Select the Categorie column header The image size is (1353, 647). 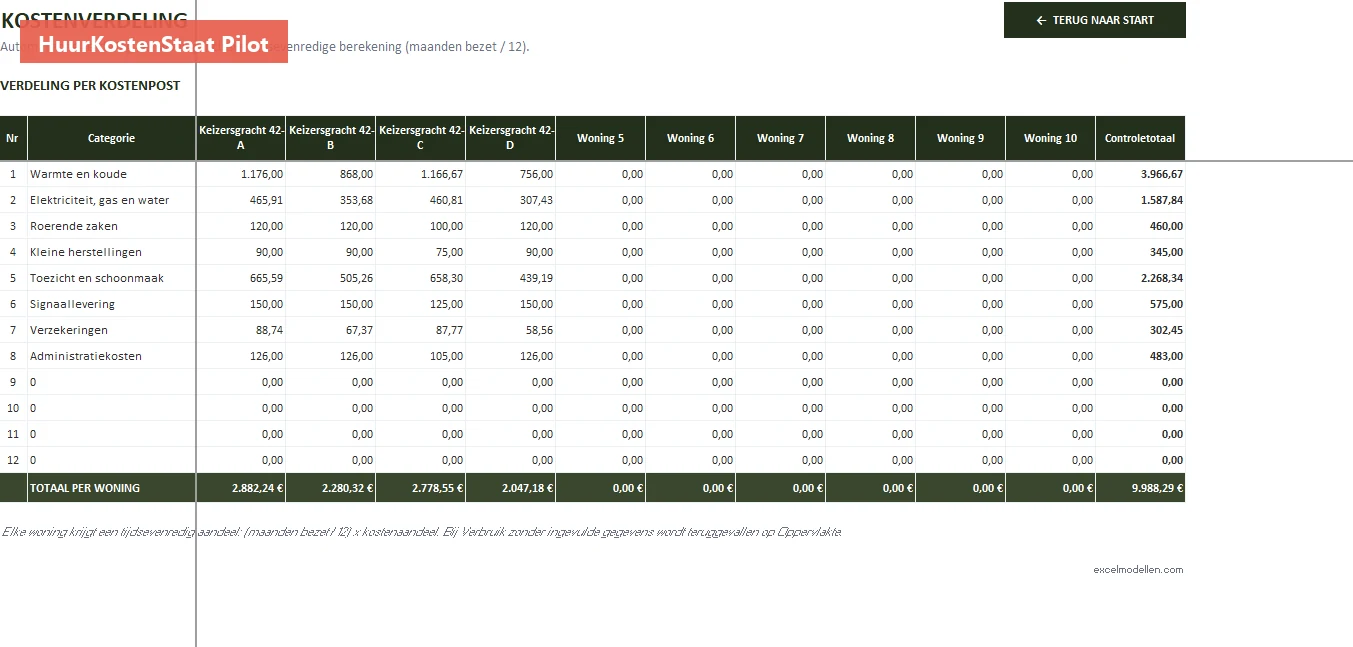pos(111,138)
